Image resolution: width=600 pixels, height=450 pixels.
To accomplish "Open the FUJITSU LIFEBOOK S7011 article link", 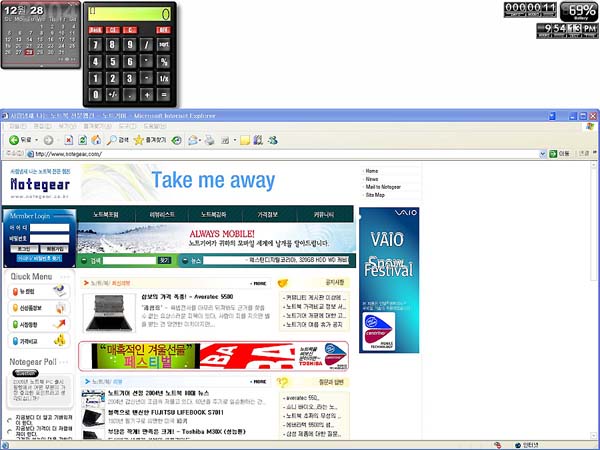I will click(165, 412).
